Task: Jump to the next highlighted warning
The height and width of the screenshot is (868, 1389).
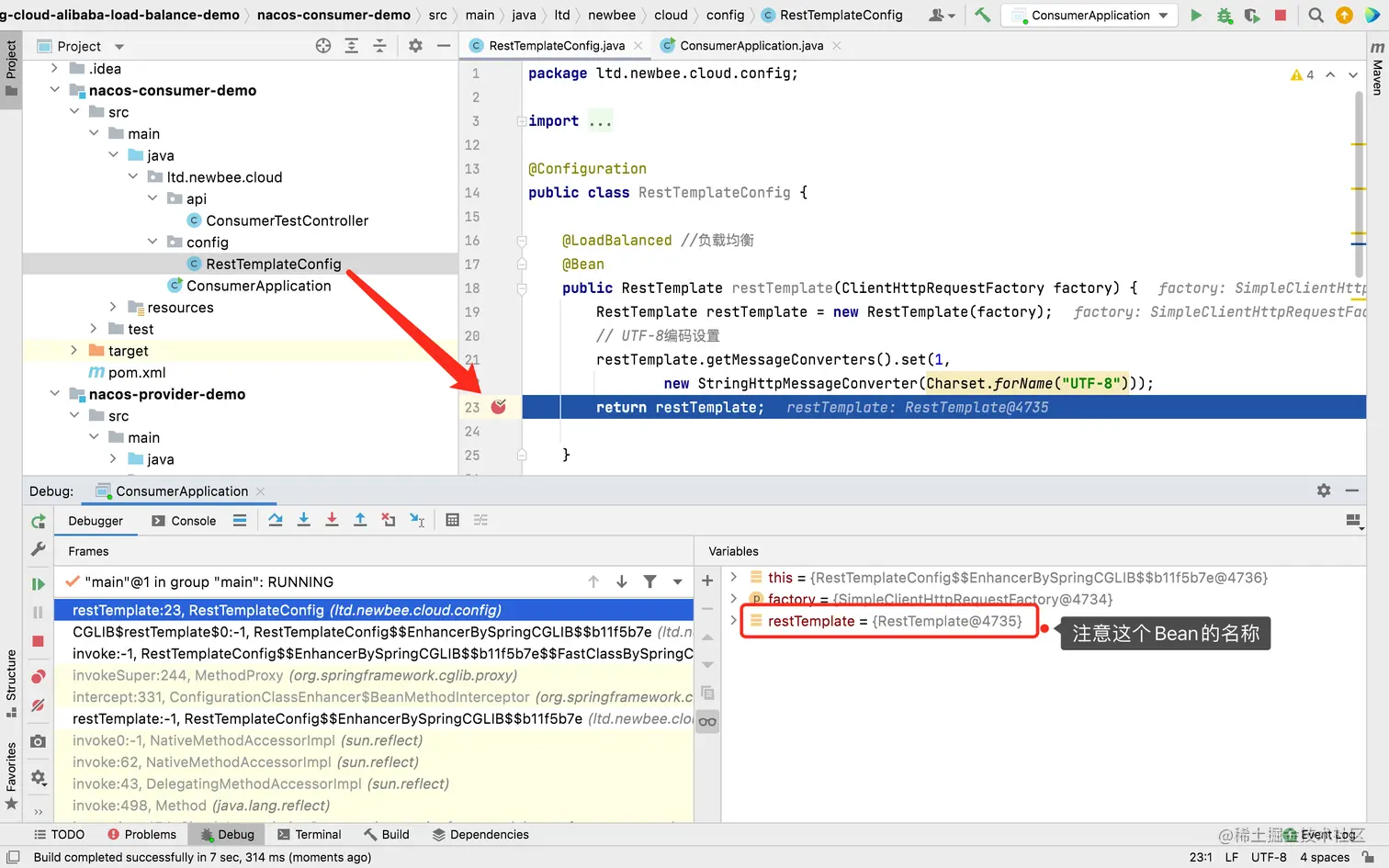Action: (x=1352, y=74)
